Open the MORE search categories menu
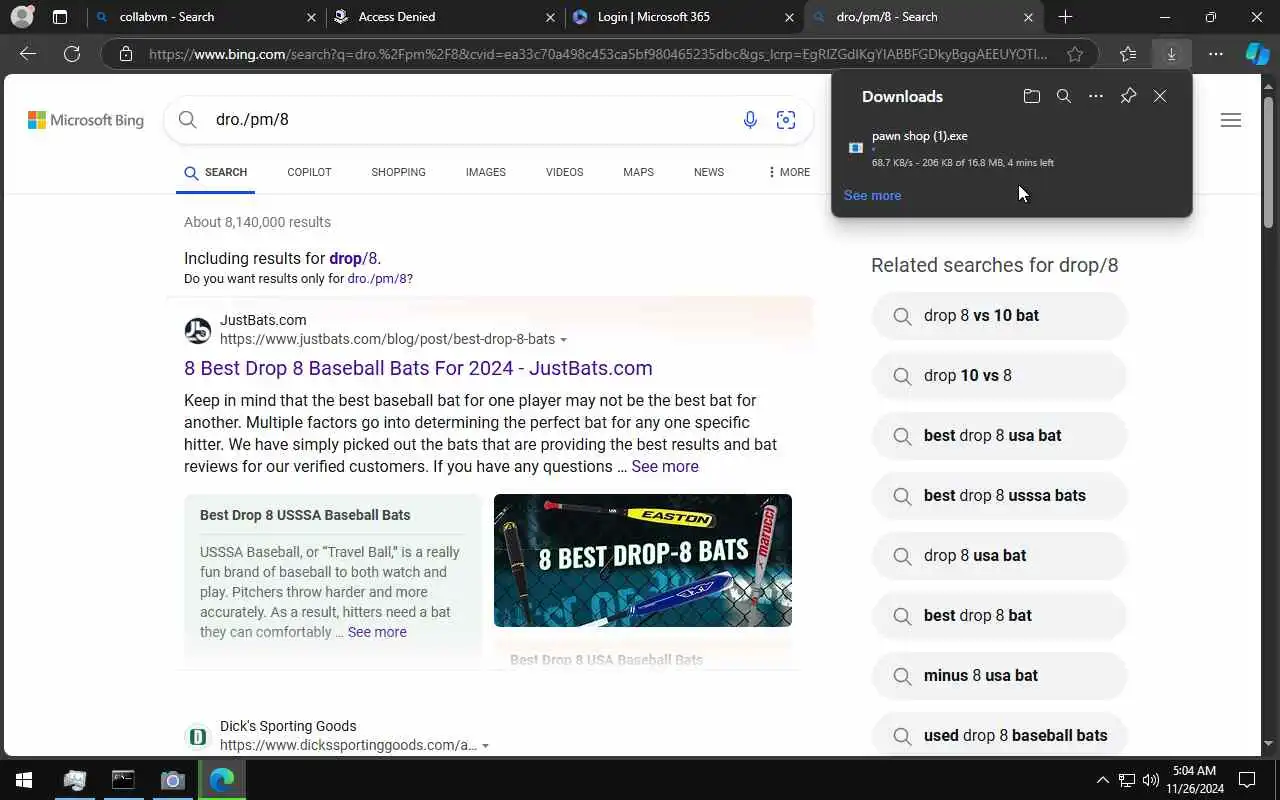This screenshot has height=800, width=1280. tap(789, 172)
